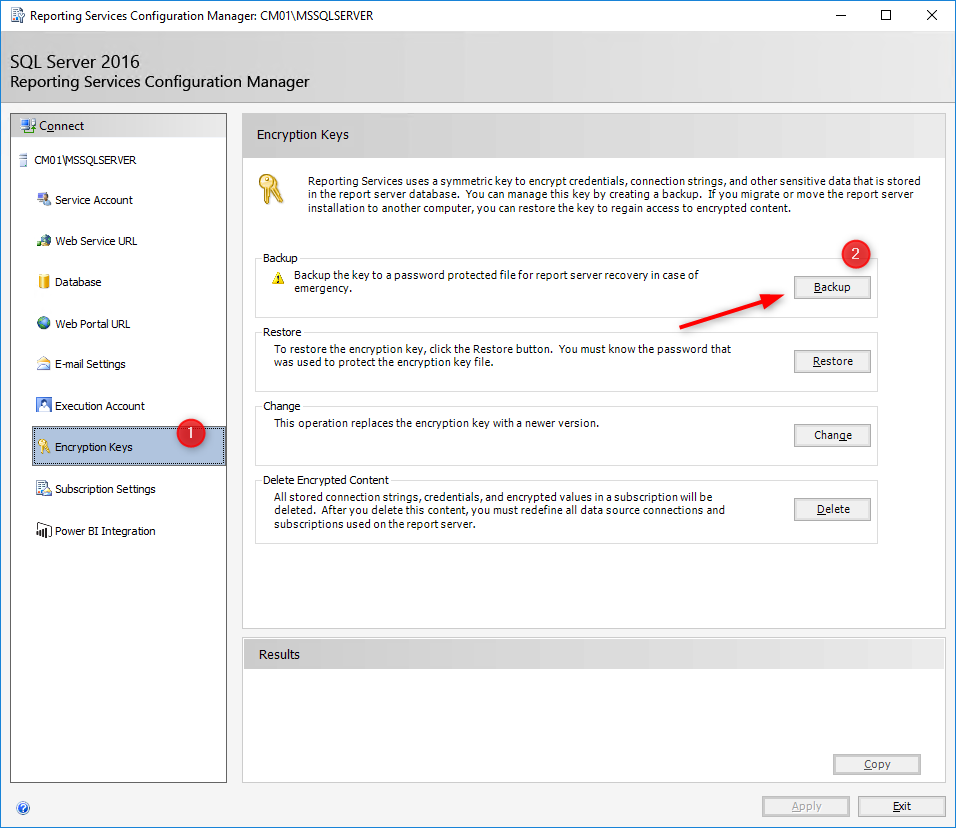Screen dimensions: 956x828
Task: Click the Web Portal URL globe icon
Action: 44,323
